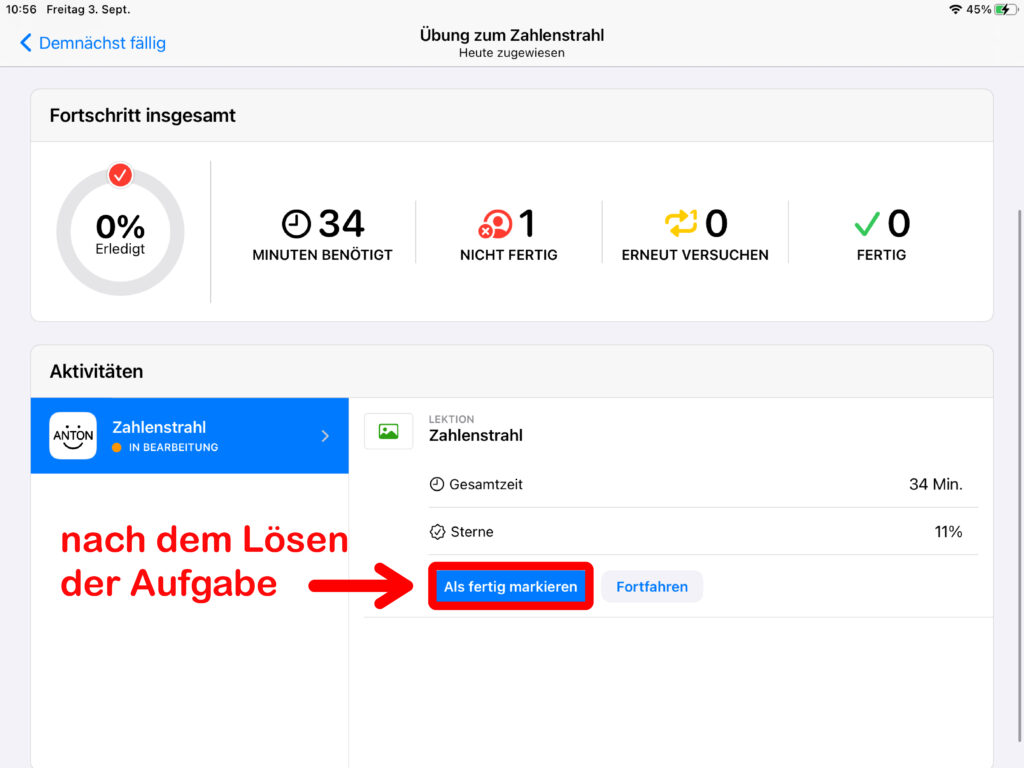
Task: Click the yellow Erneut Versuchen arrows icon
Action: point(681,224)
